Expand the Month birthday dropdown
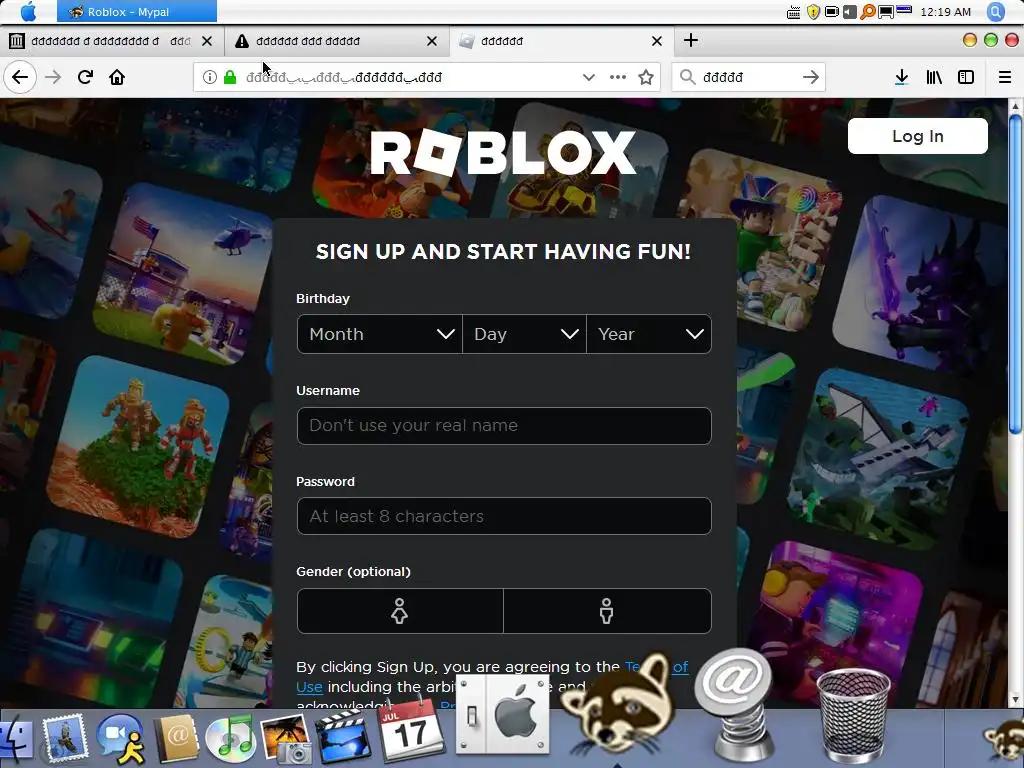Screen dimensions: 1024x768 (379, 334)
